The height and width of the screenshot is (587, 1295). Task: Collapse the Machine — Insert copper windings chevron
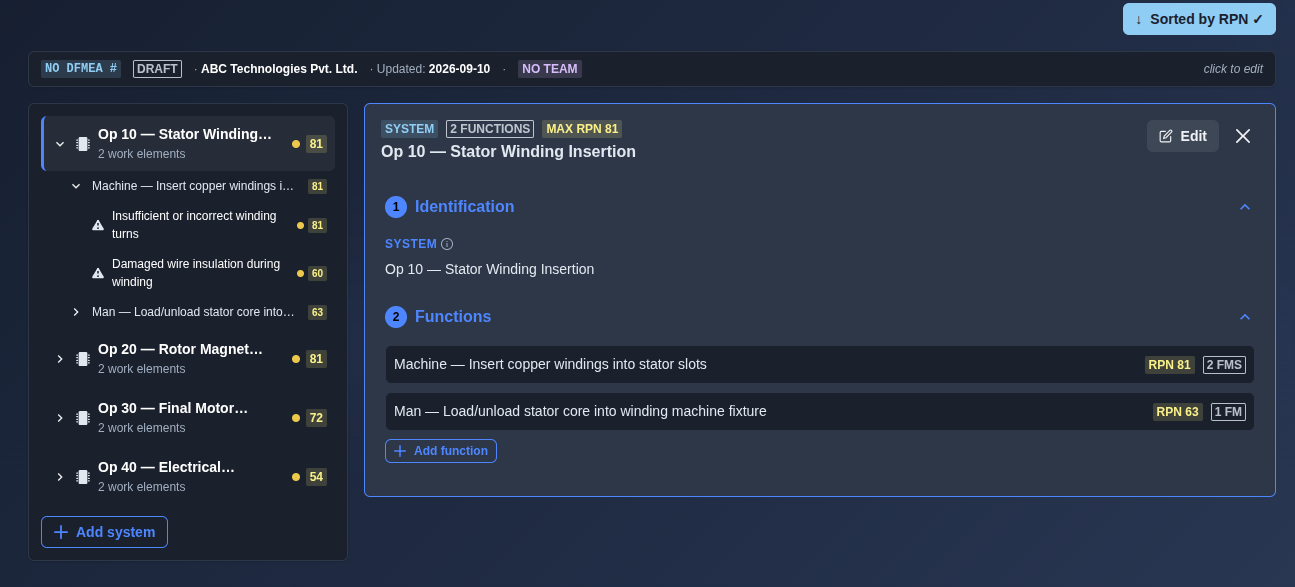76,186
